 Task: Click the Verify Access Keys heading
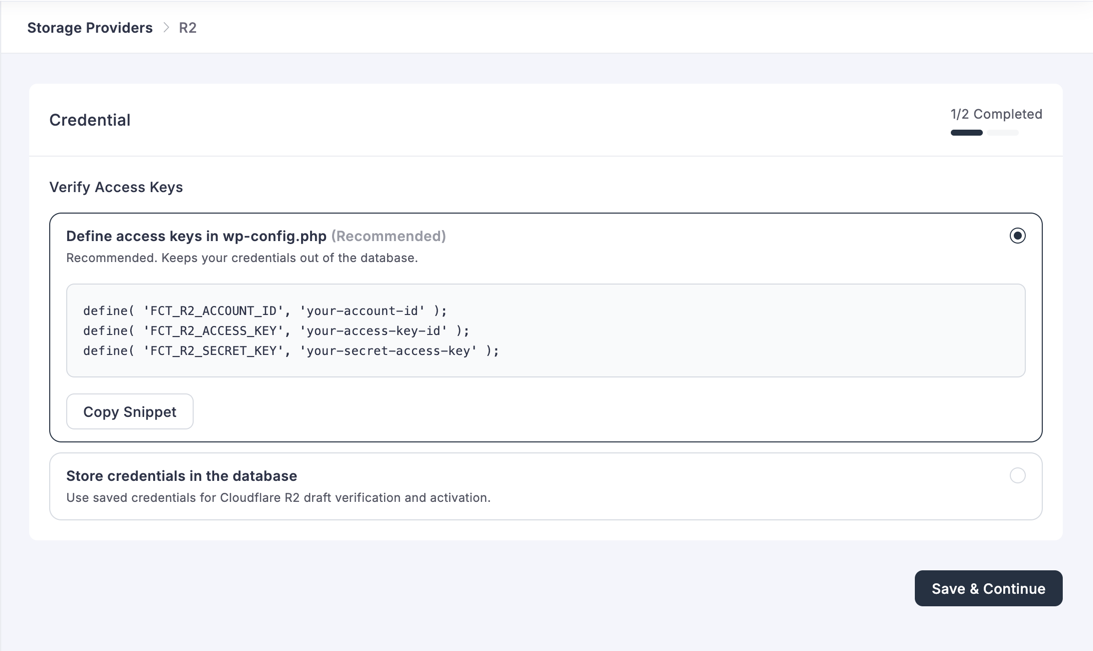point(116,187)
